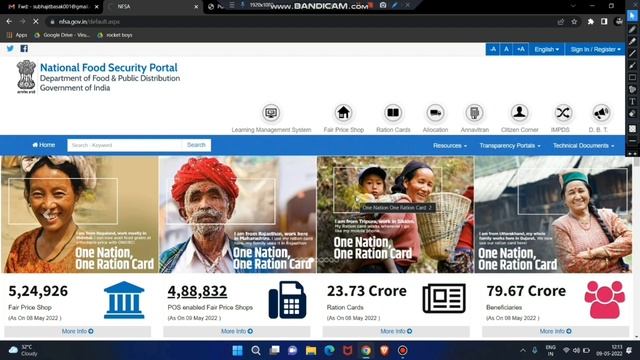The width and height of the screenshot is (640, 360).
Task: Open the Fair Price Shop house icon
Action: click(343, 113)
